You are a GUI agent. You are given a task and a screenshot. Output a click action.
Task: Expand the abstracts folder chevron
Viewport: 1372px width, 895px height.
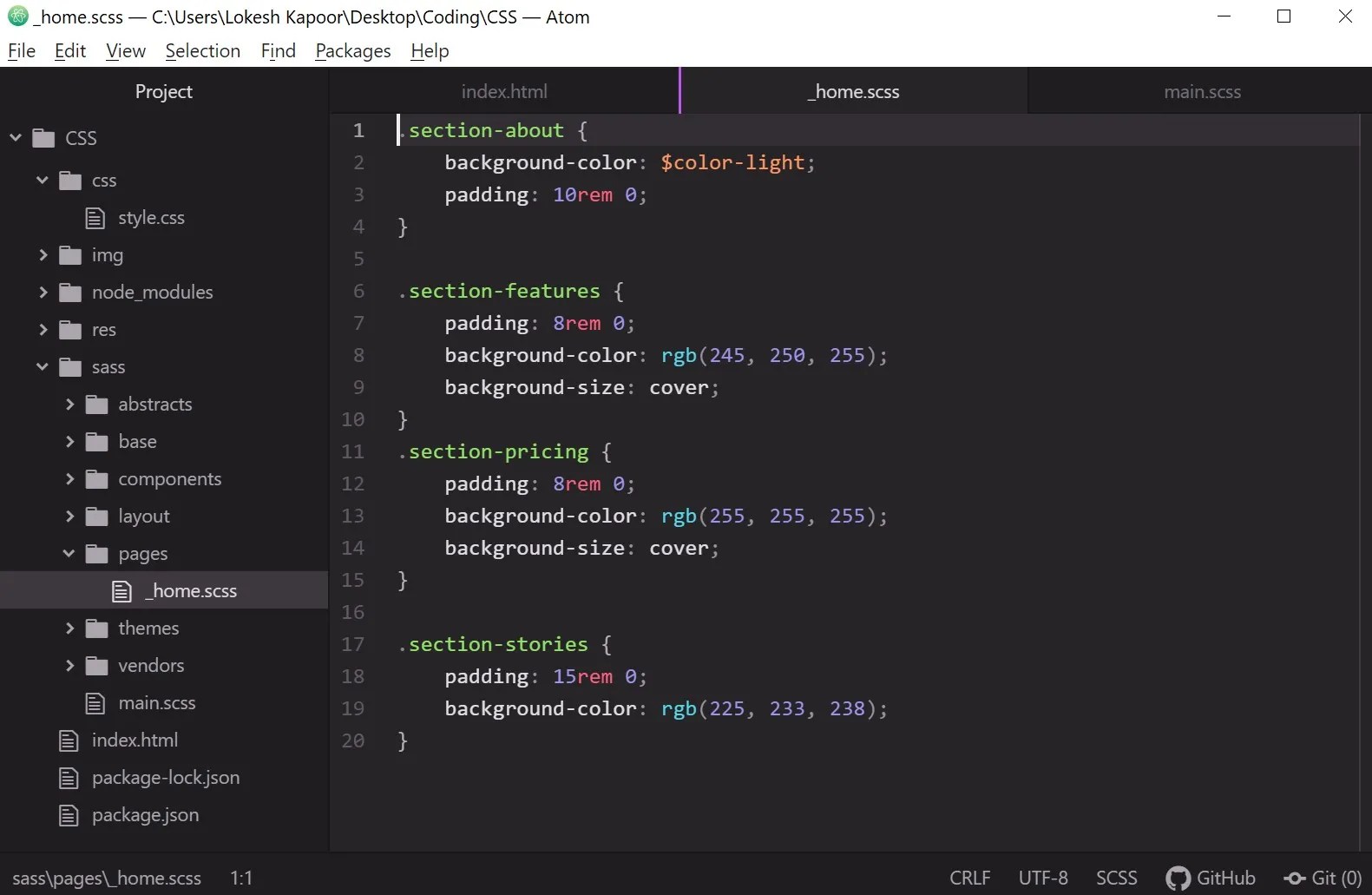click(70, 404)
